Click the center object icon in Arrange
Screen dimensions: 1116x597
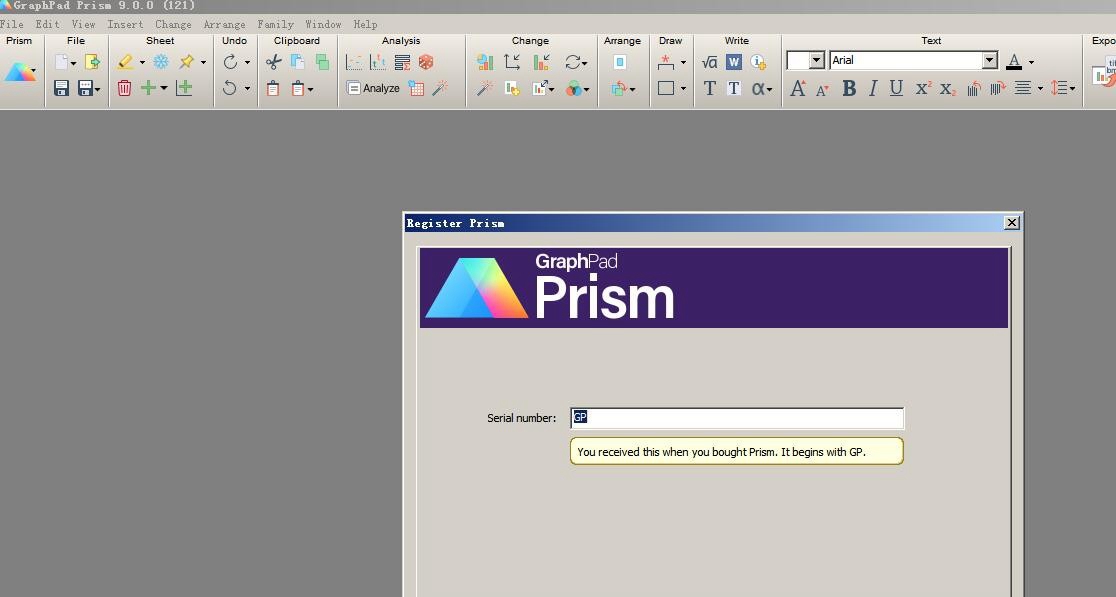(620, 62)
